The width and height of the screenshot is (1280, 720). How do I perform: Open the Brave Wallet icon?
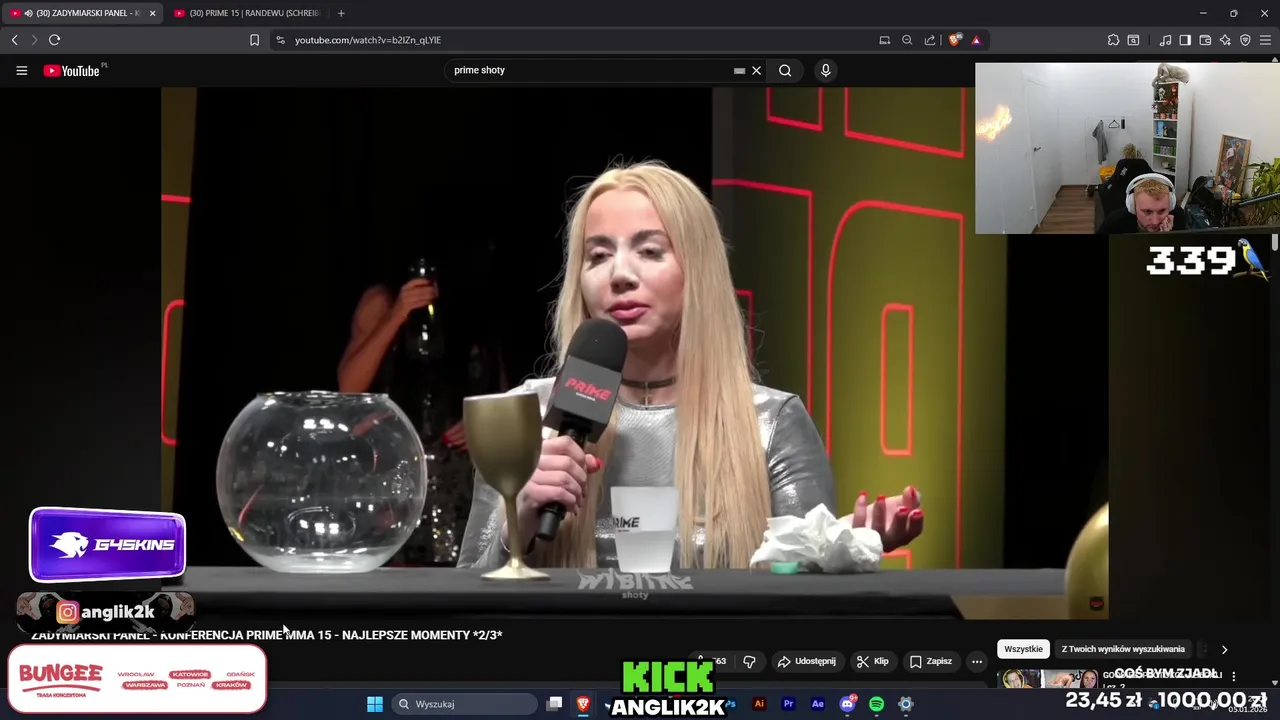pos(1205,40)
